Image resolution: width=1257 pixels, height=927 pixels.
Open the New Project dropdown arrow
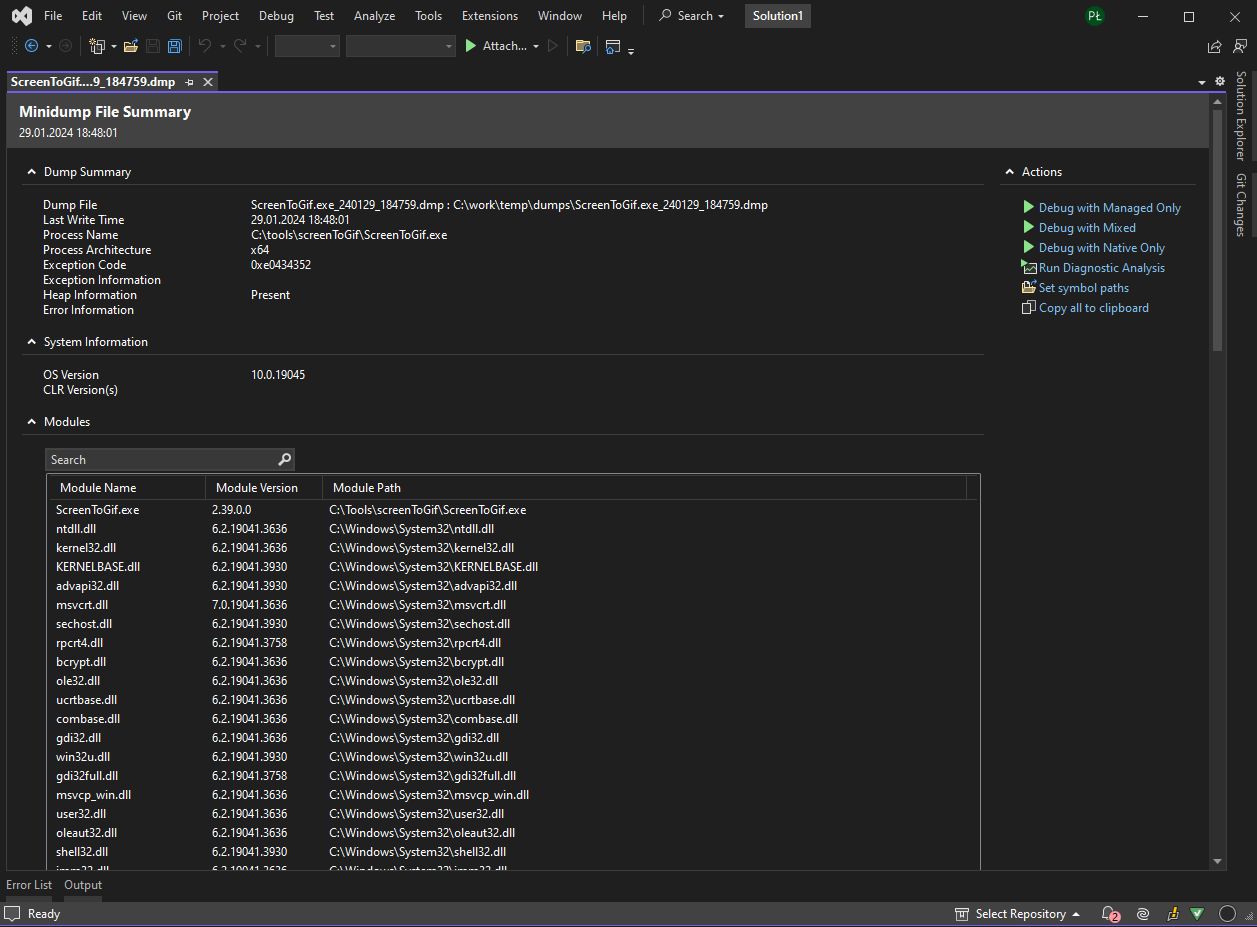pos(114,46)
